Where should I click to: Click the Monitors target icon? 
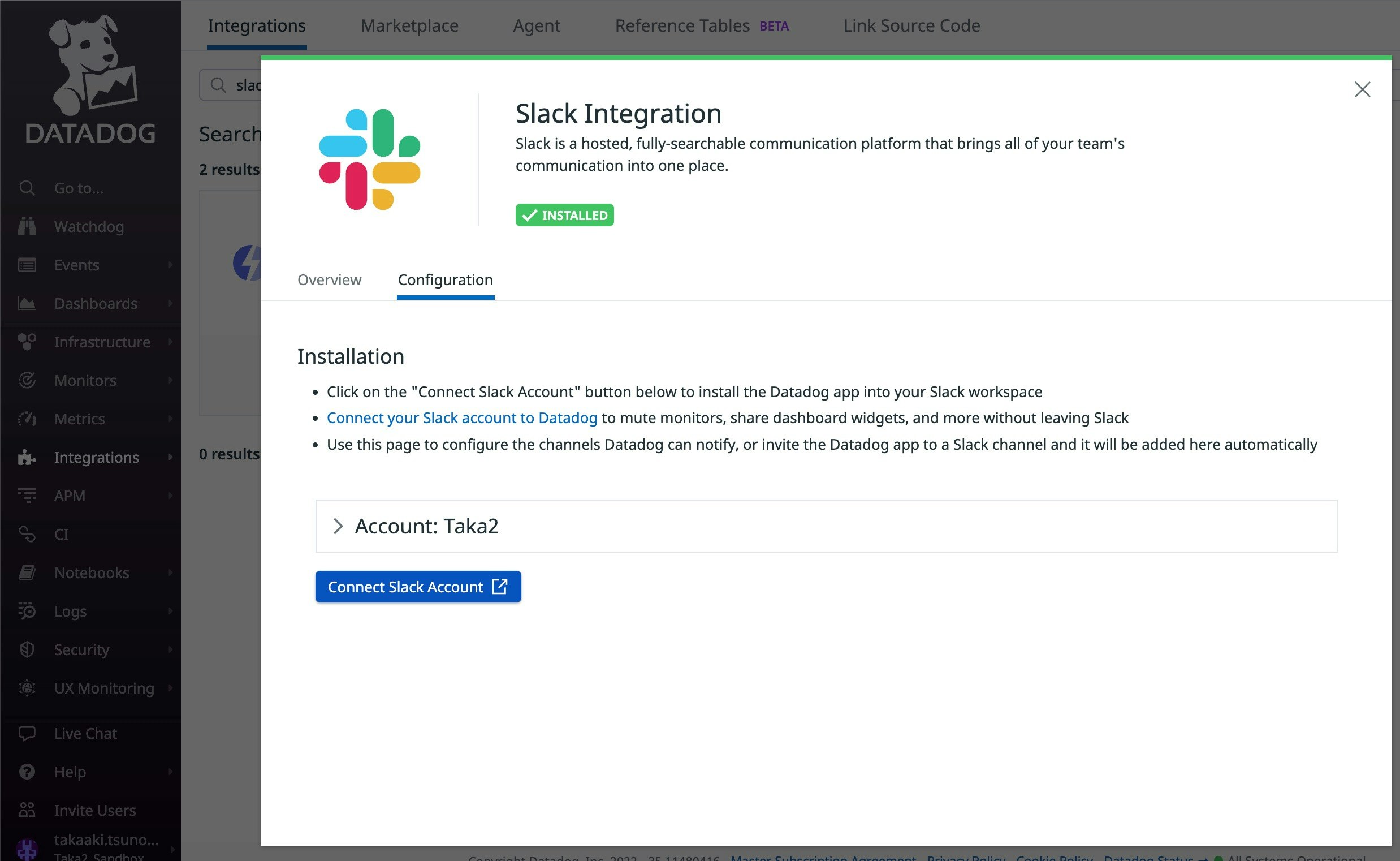point(27,380)
